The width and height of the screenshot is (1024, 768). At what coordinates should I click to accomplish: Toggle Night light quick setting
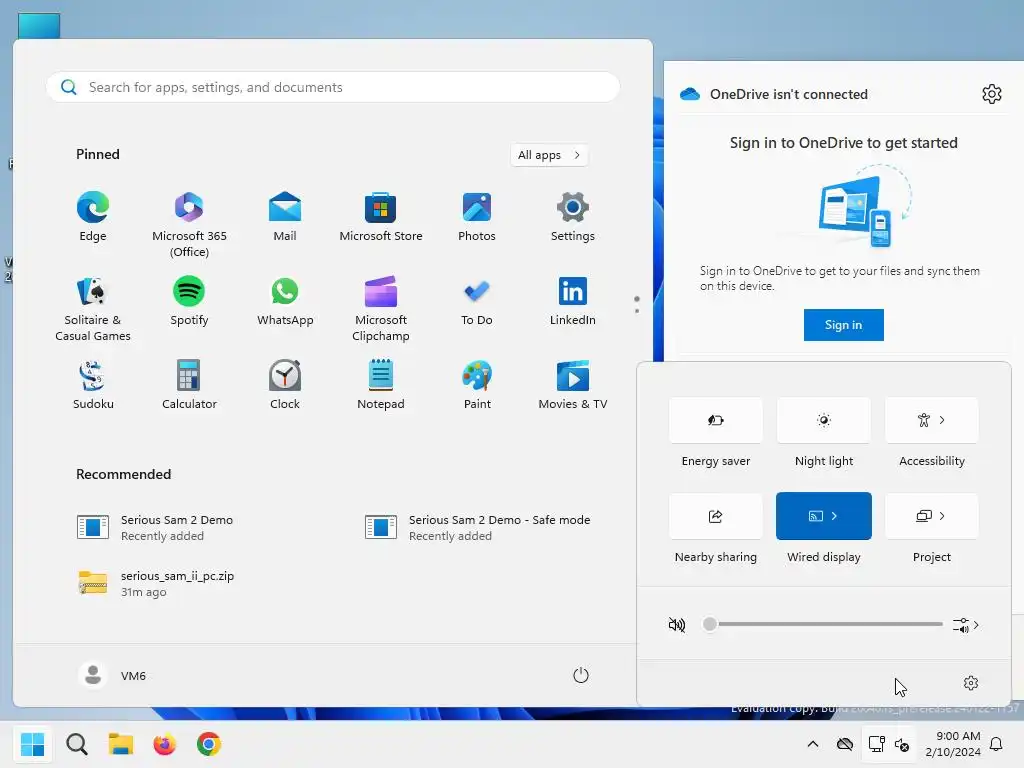click(824, 420)
